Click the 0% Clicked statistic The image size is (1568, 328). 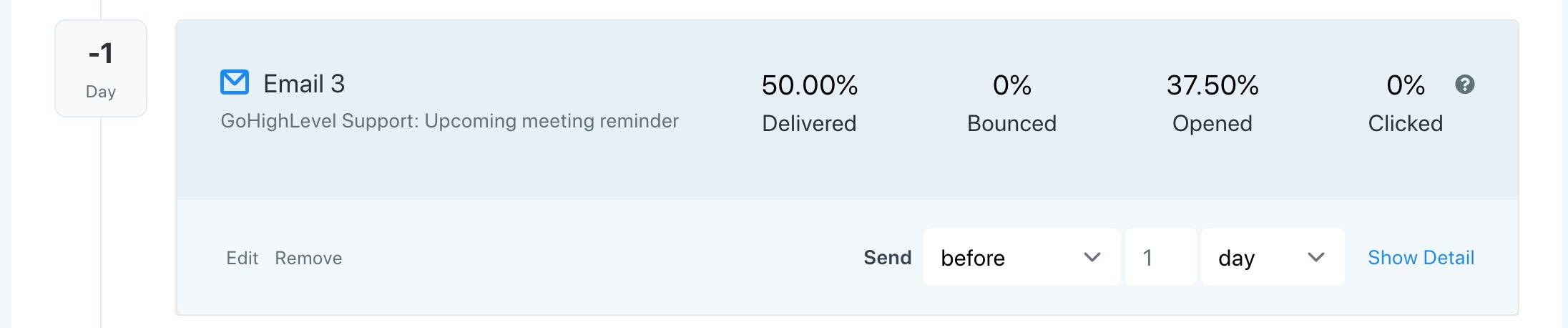[x=1406, y=103]
